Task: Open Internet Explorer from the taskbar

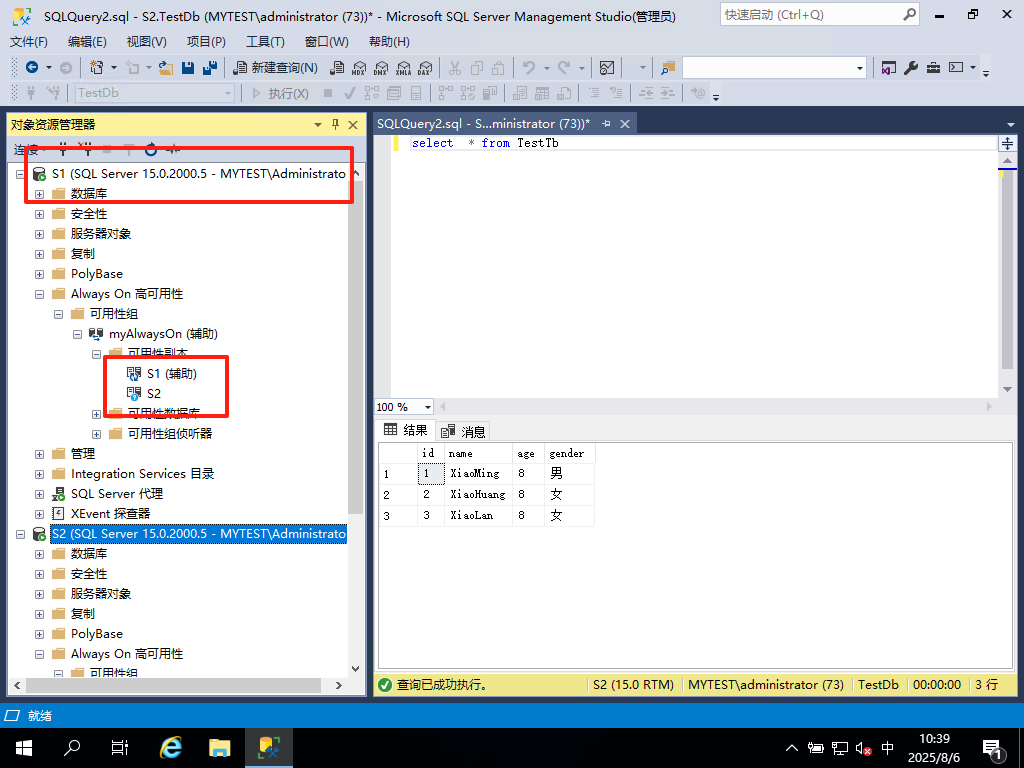Action: click(x=171, y=748)
